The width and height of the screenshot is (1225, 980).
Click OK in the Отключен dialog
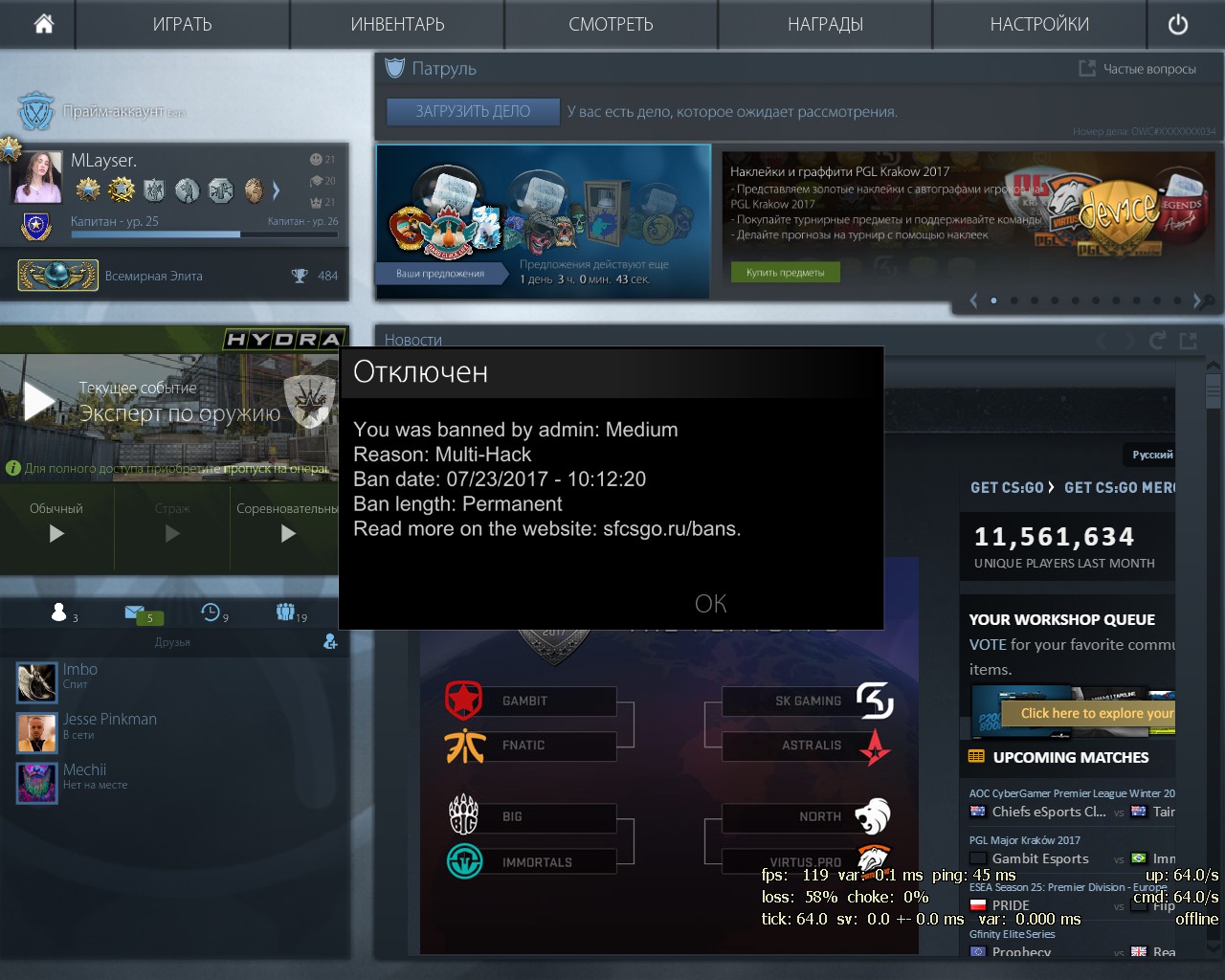pos(710,604)
